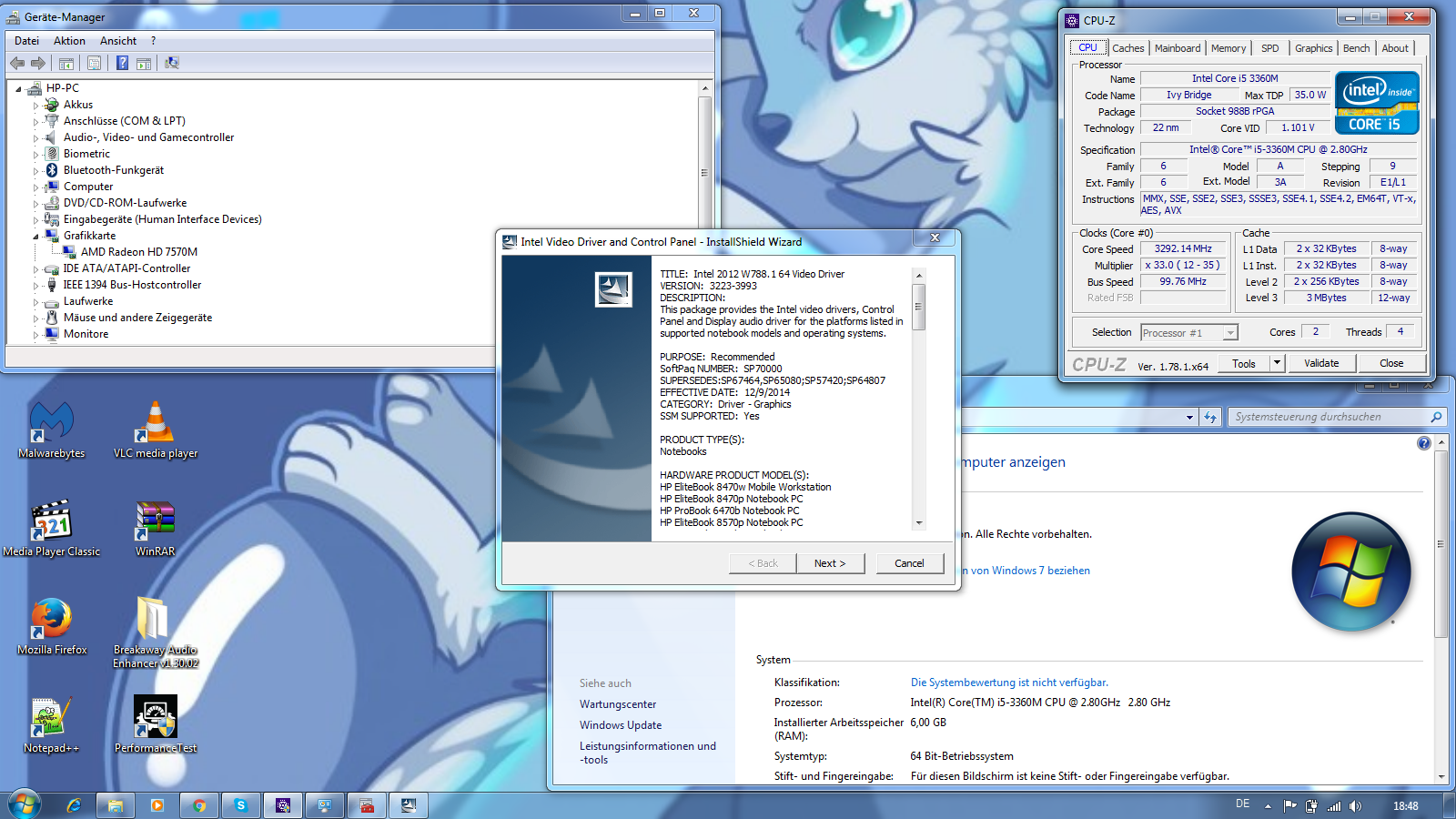The width and height of the screenshot is (1456, 819).
Task: Click Next in the InstallShield Wizard
Action: pos(830,563)
